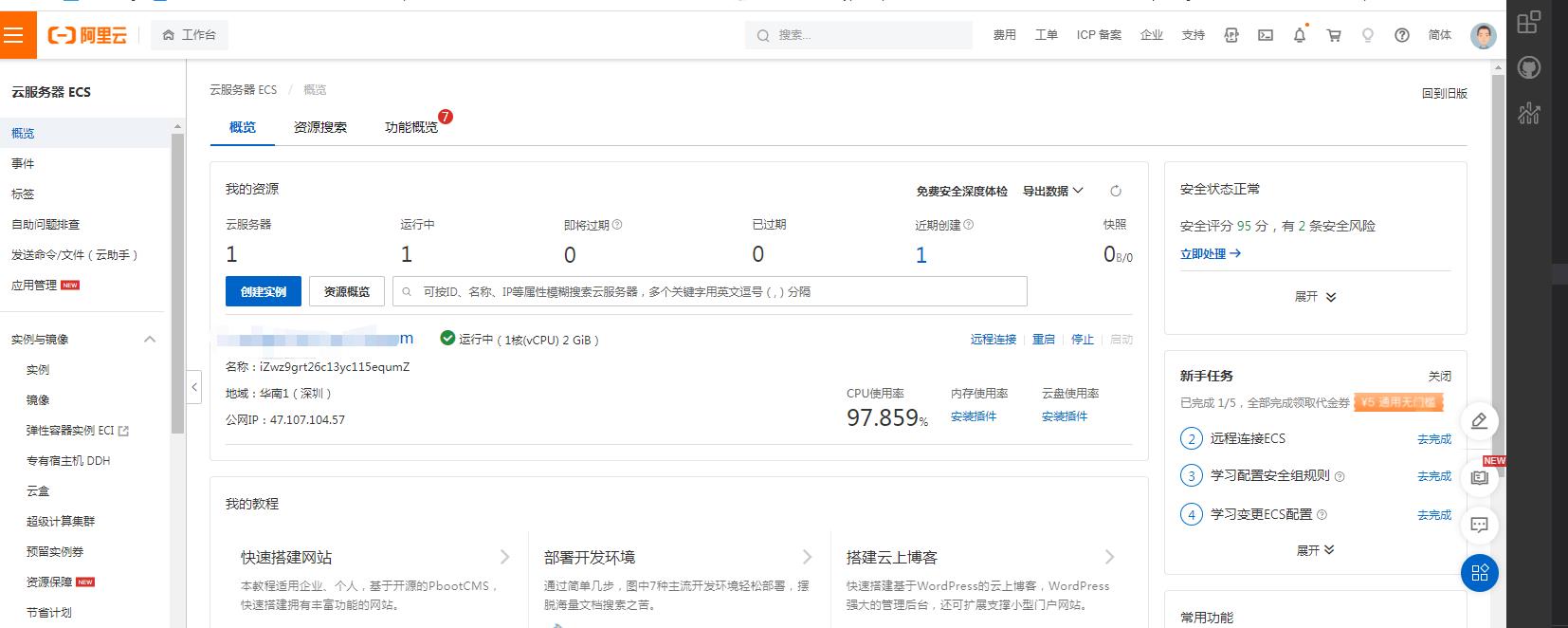Open the help question-mark icon
The width and height of the screenshot is (1568, 628).
pos(1402,35)
